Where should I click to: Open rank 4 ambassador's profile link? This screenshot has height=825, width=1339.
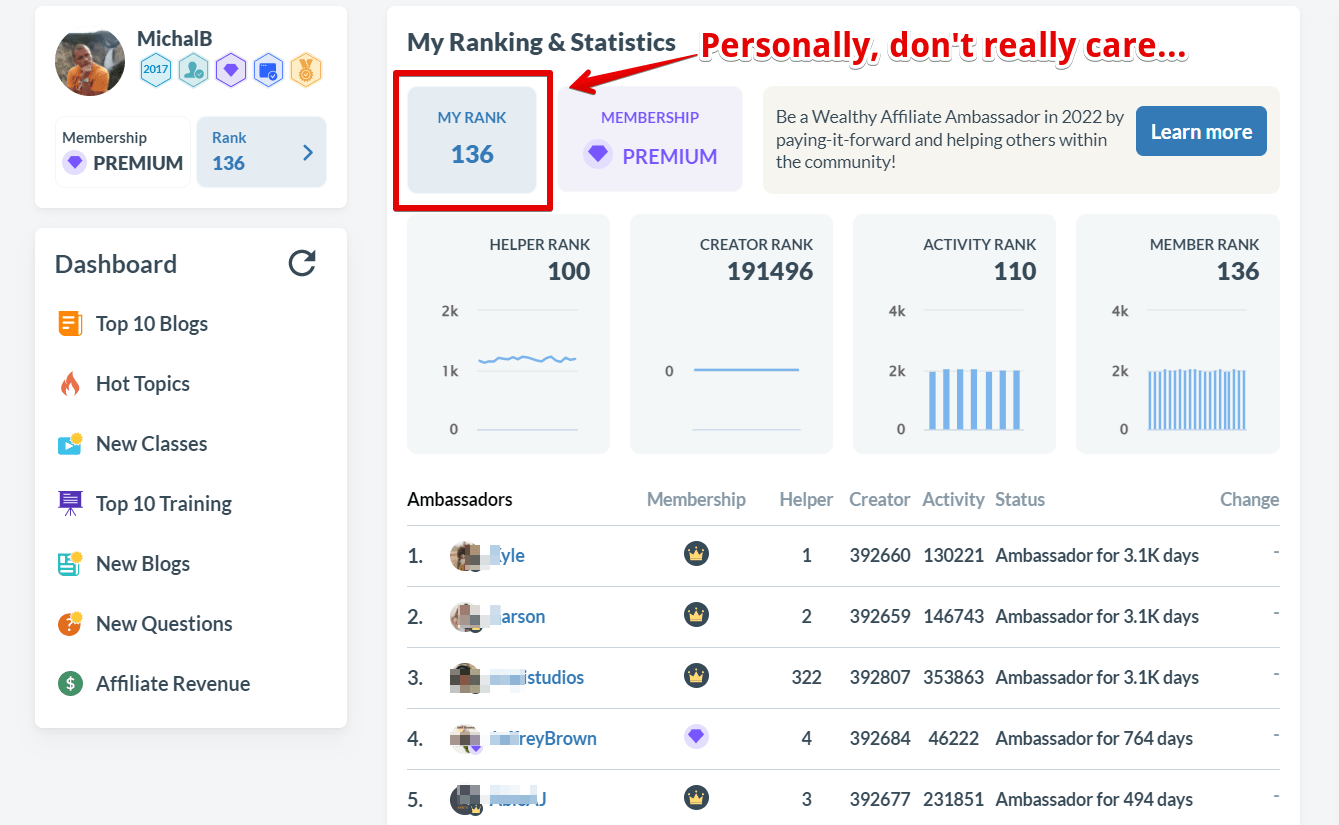point(543,739)
